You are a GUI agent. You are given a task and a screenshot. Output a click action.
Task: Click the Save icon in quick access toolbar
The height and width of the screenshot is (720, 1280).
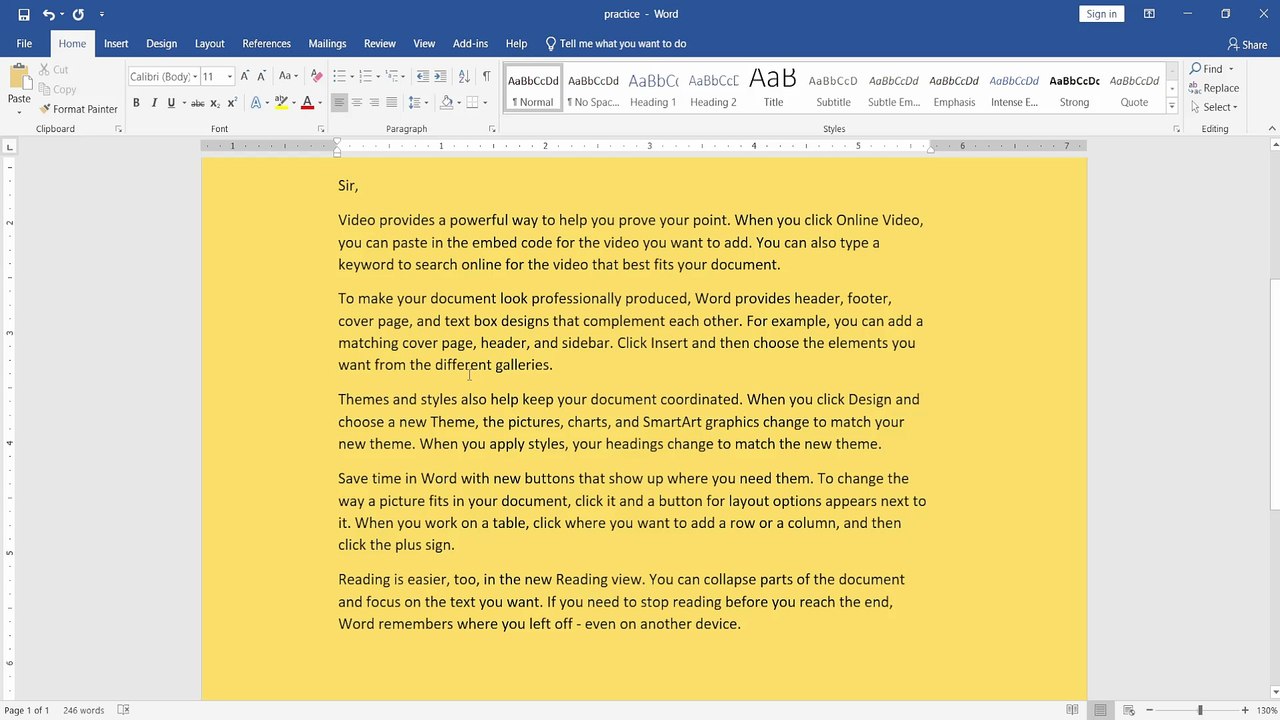[x=24, y=14]
